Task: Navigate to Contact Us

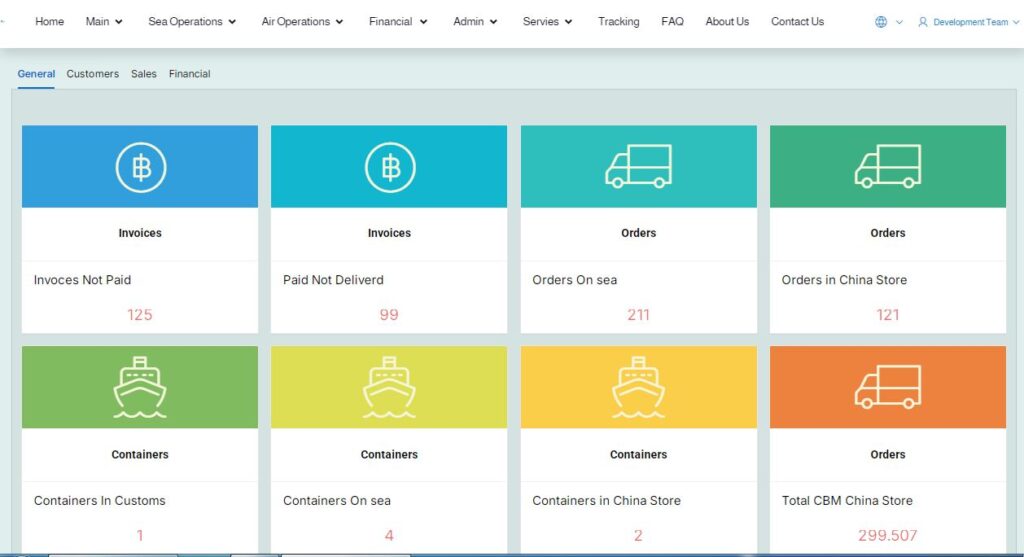Action: tap(797, 21)
